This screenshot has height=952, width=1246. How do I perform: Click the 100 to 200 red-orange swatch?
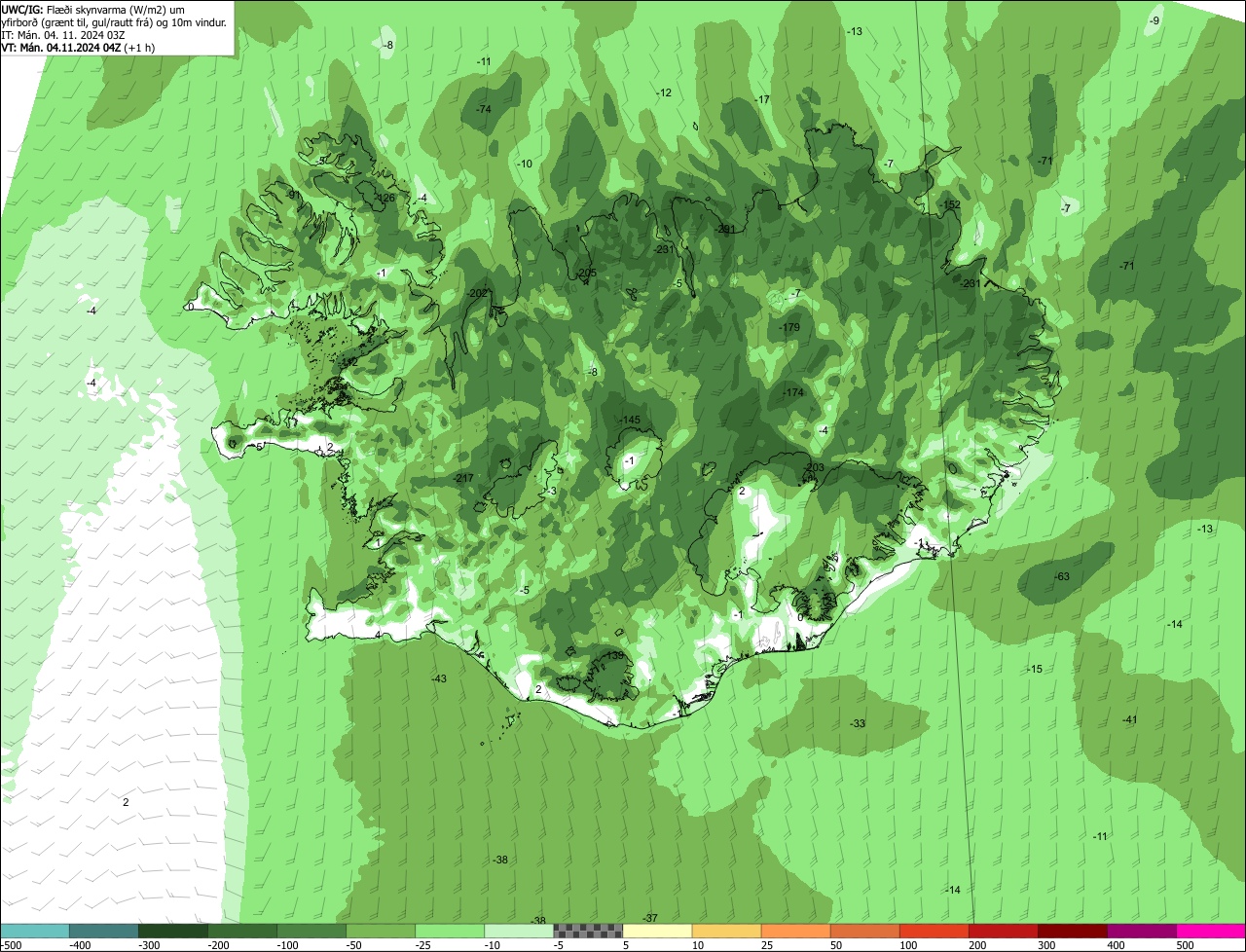pos(934,931)
